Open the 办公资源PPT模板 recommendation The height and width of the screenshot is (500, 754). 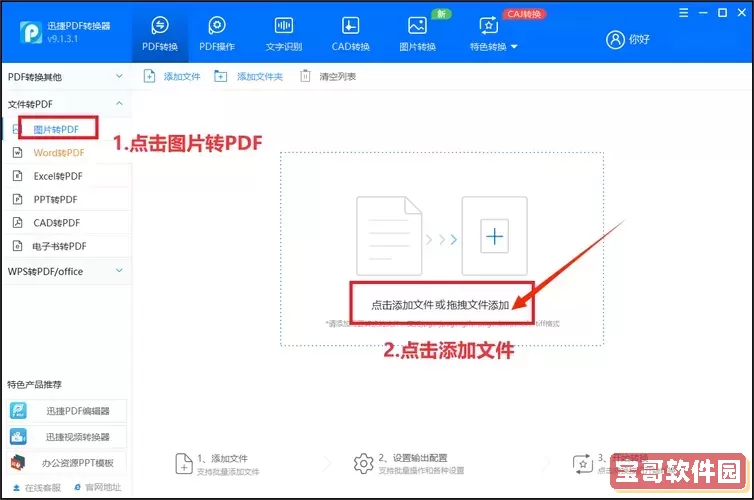point(67,463)
